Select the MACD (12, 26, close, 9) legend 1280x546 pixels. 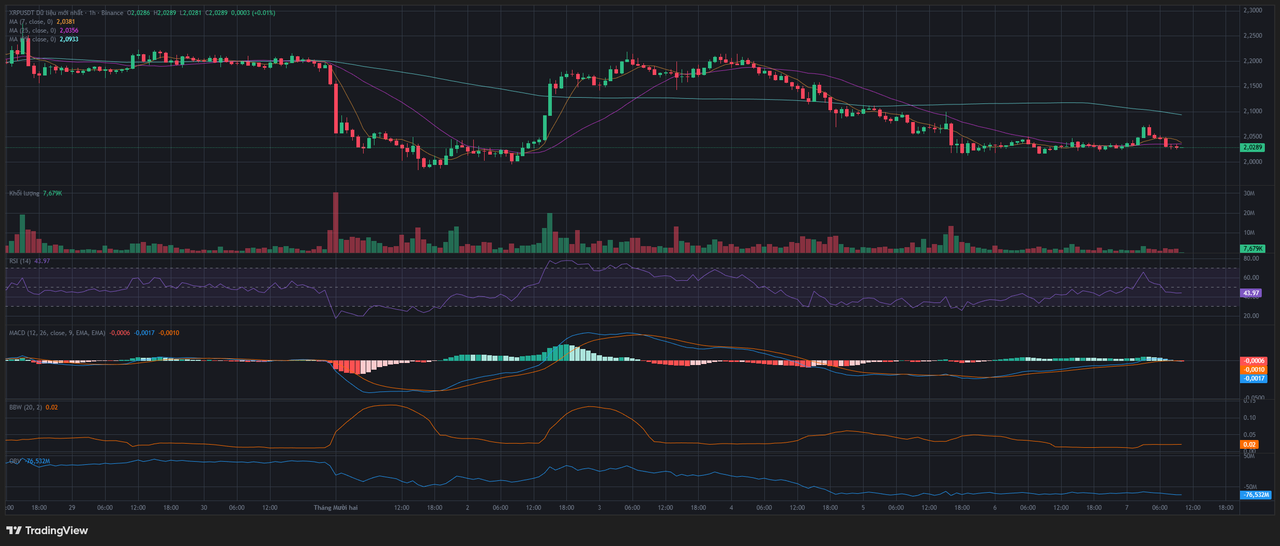(x=56, y=332)
